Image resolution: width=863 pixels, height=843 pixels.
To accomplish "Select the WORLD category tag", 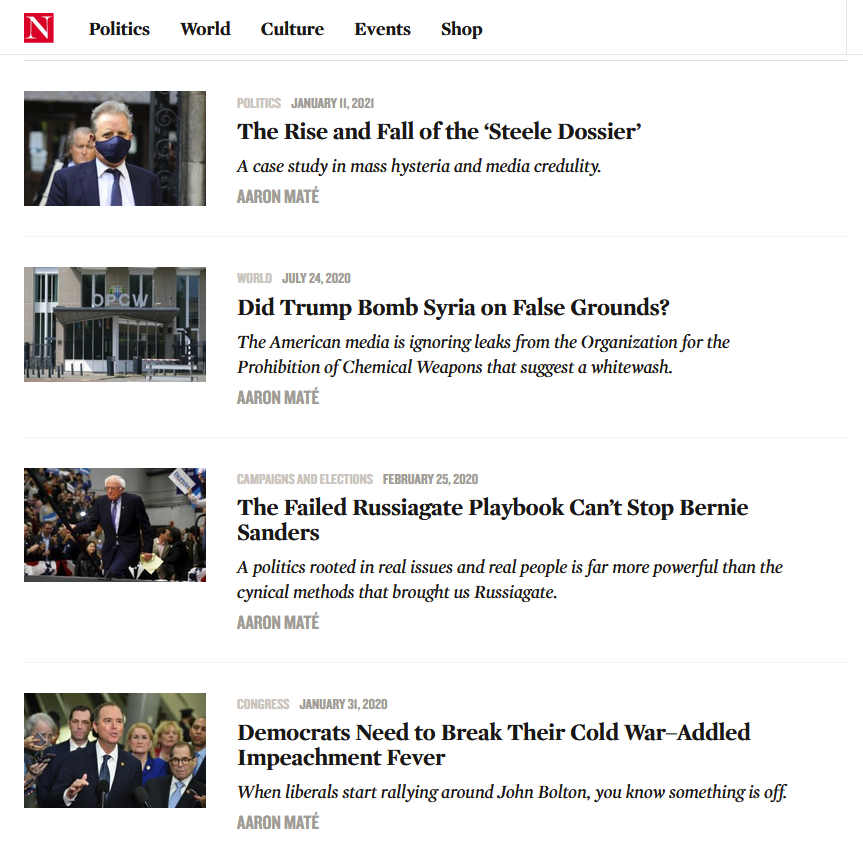I will [x=254, y=278].
